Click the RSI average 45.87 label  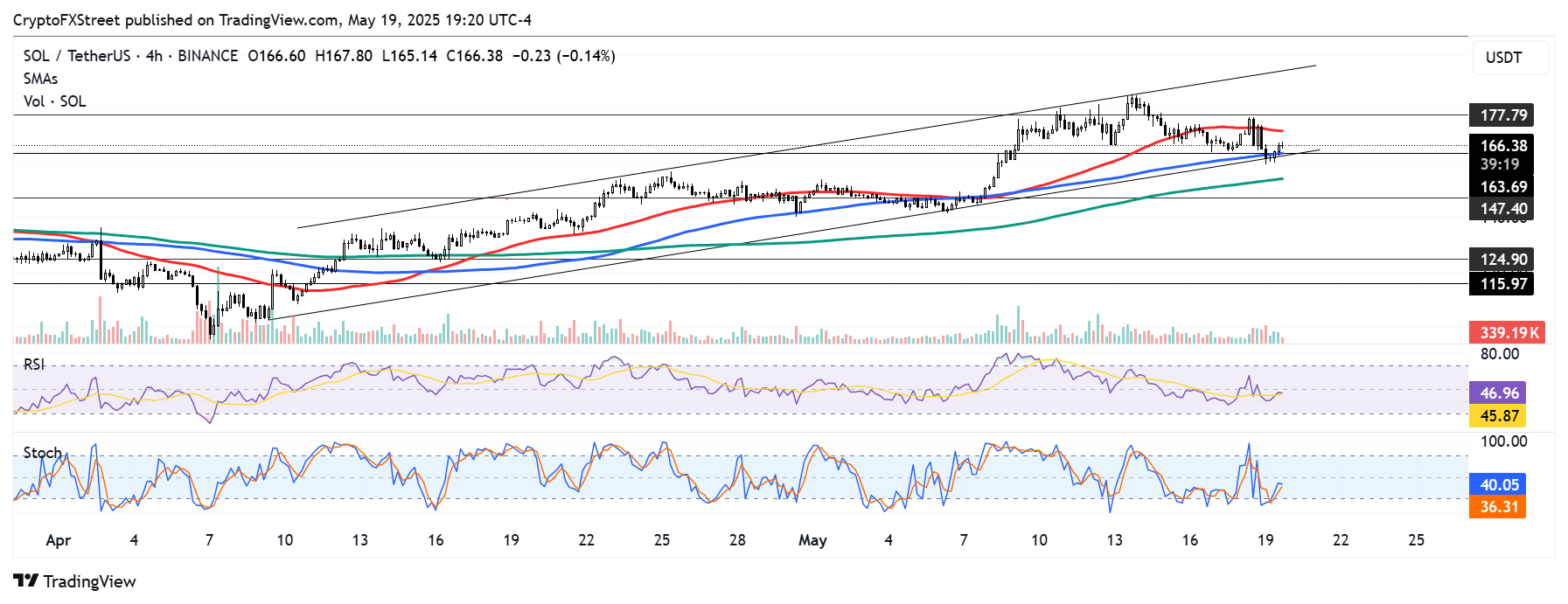pos(1498,416)
